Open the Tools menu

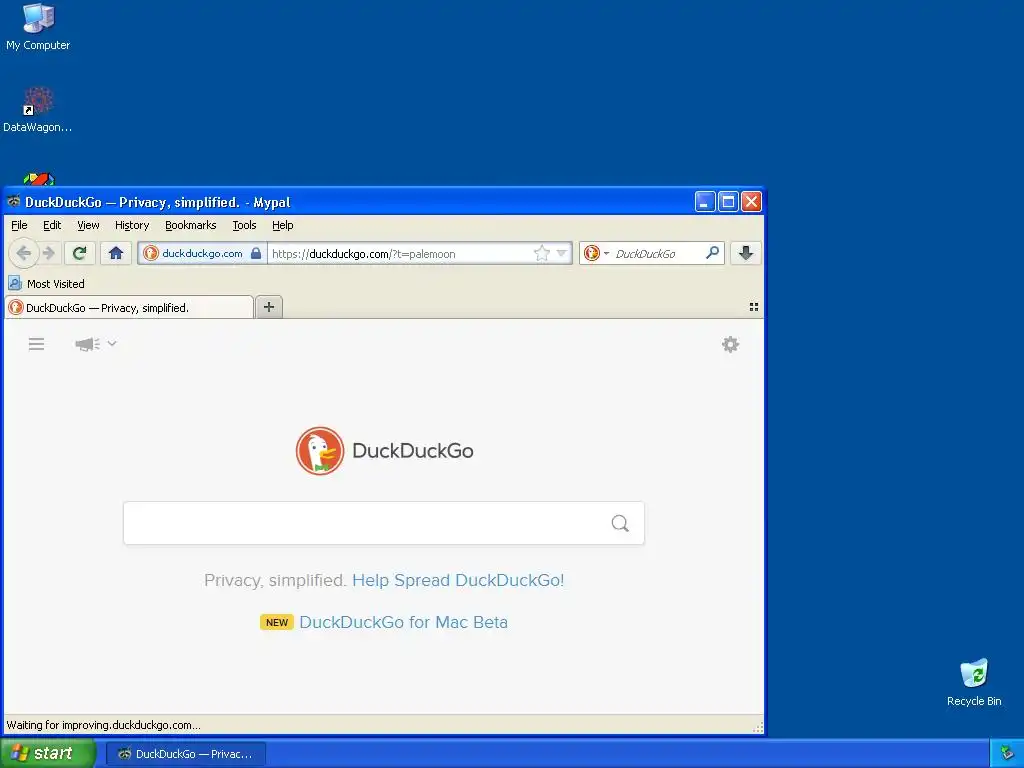(x=244, y=225)
